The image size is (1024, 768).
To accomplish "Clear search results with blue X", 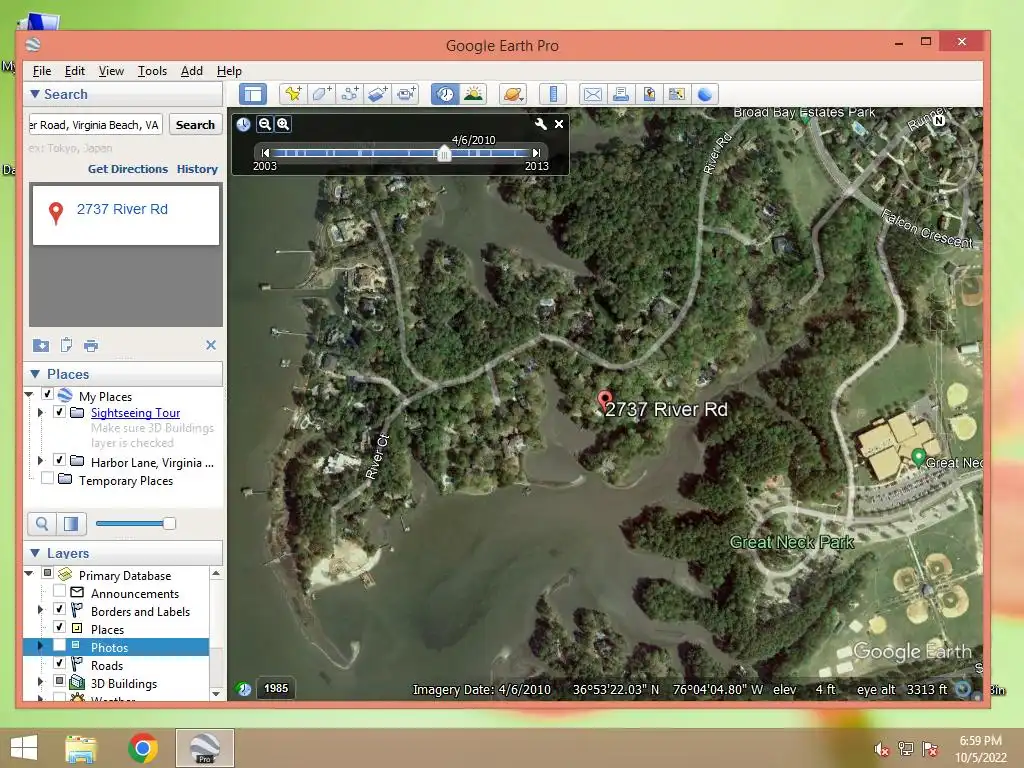I will 211,345.
